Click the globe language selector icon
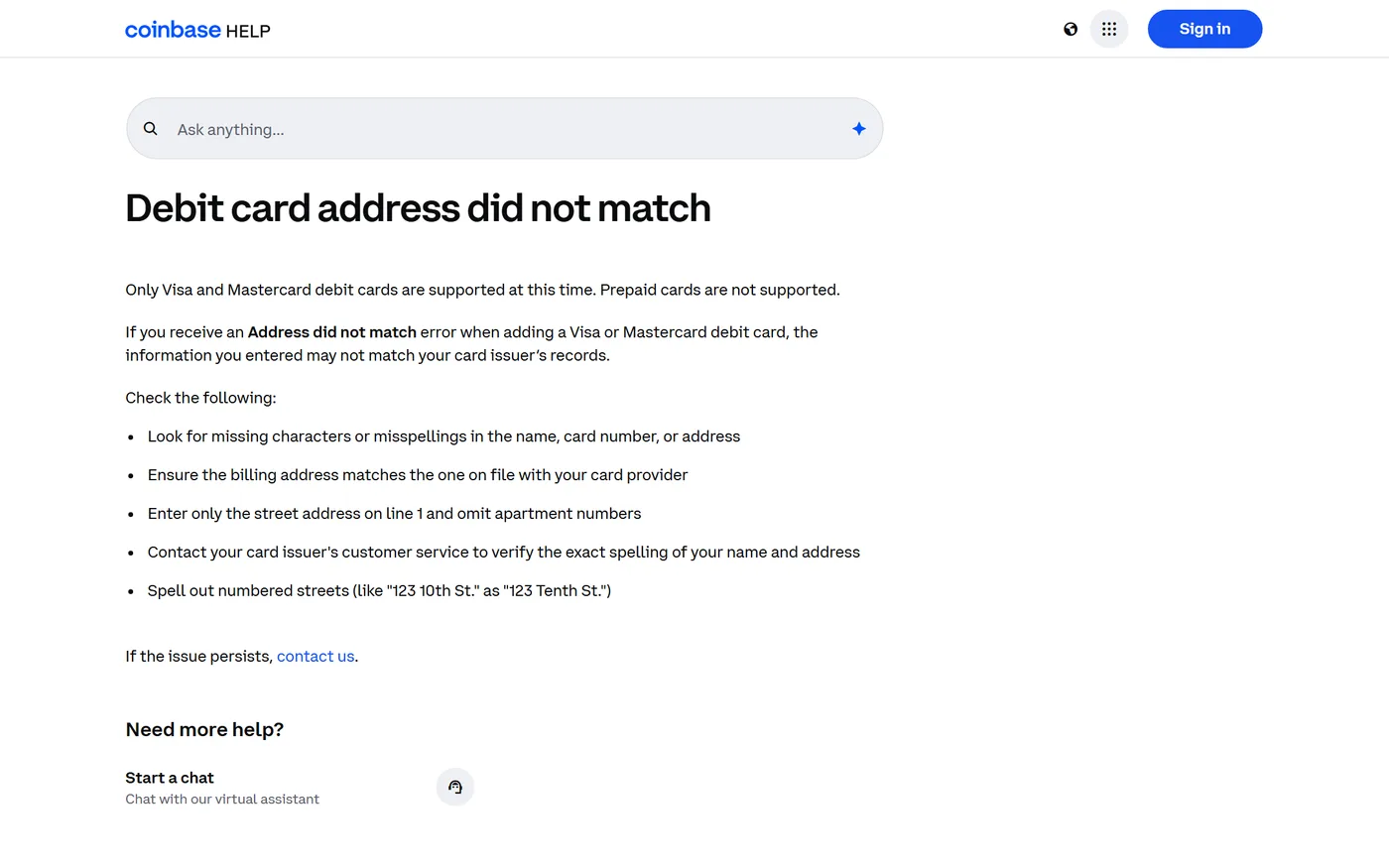 [x=1071, y=29]
